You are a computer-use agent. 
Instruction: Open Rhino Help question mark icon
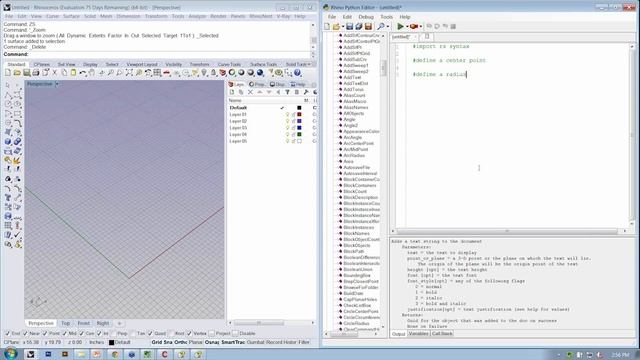click(298, 73)
